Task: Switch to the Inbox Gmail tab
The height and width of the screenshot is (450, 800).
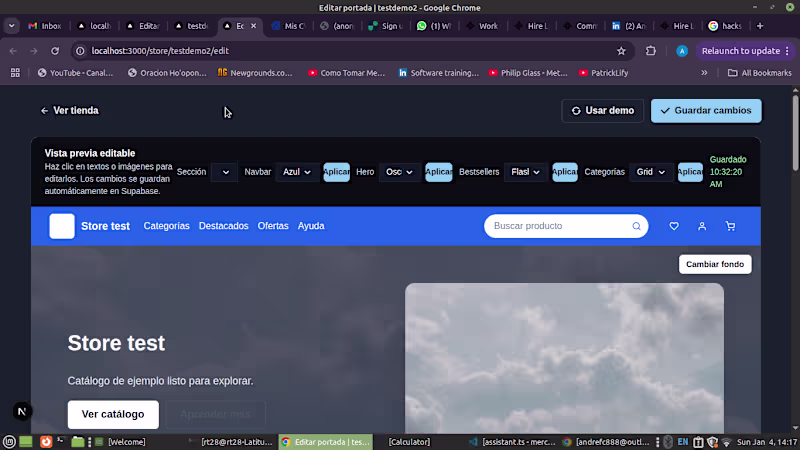Action: click(x=45, y=26)
